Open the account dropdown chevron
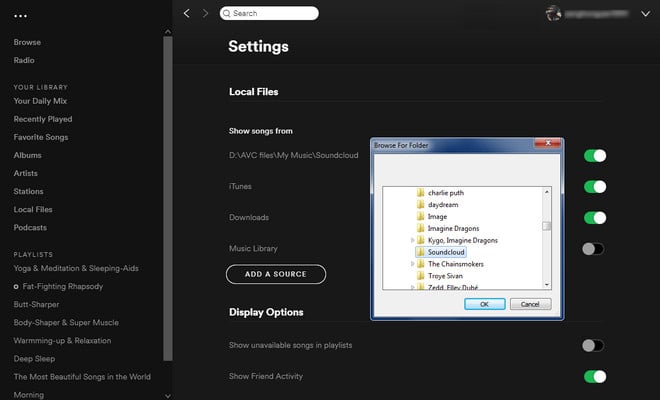The height and width of the screenshot is (400, 660). pyautogui.click(x=645, y=14)
